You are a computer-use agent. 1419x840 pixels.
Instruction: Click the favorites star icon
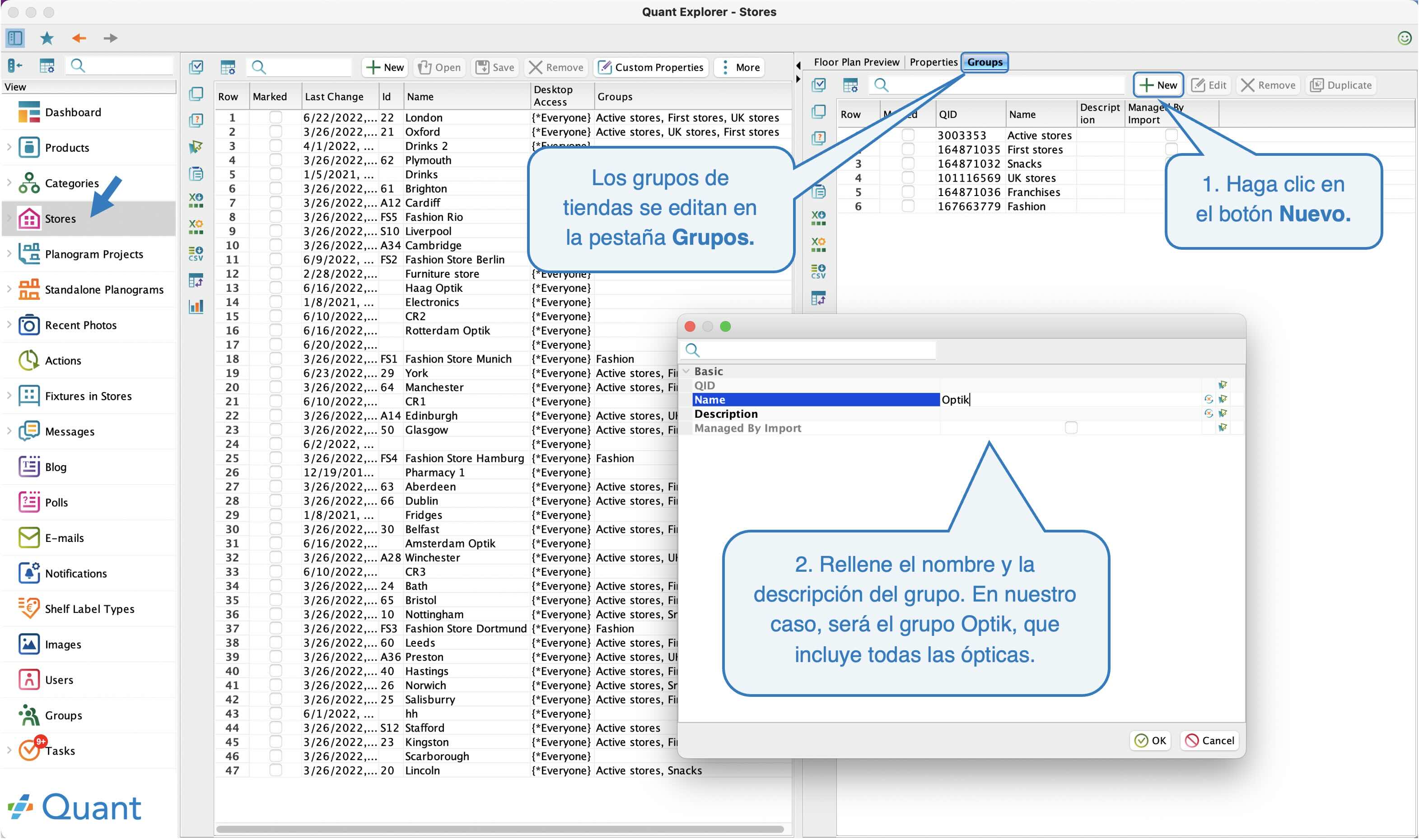pos(47,38)
